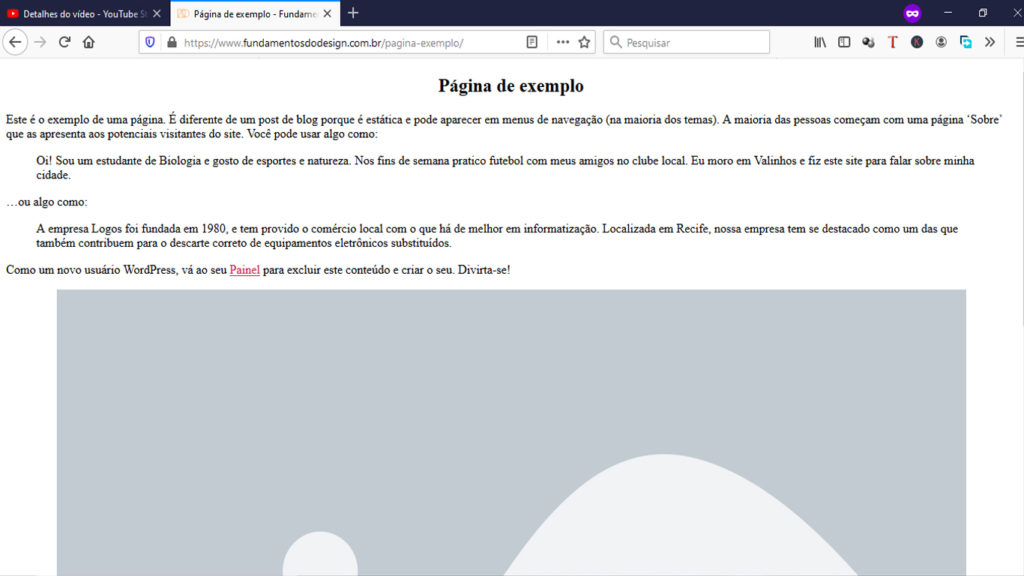Viewport: 1024px width, 576px height.
Task: Select the Página de exemplo tab
Action: pos(255,13)
